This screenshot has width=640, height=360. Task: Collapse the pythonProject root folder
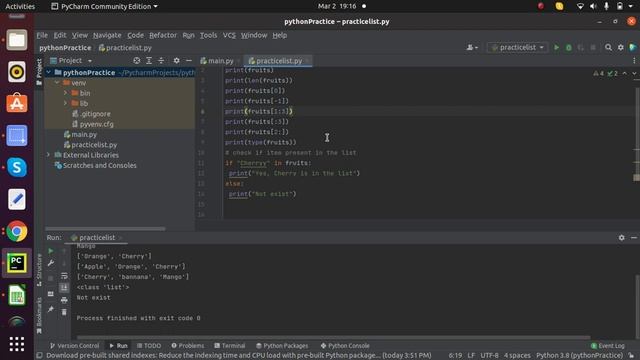click(49, 73)
